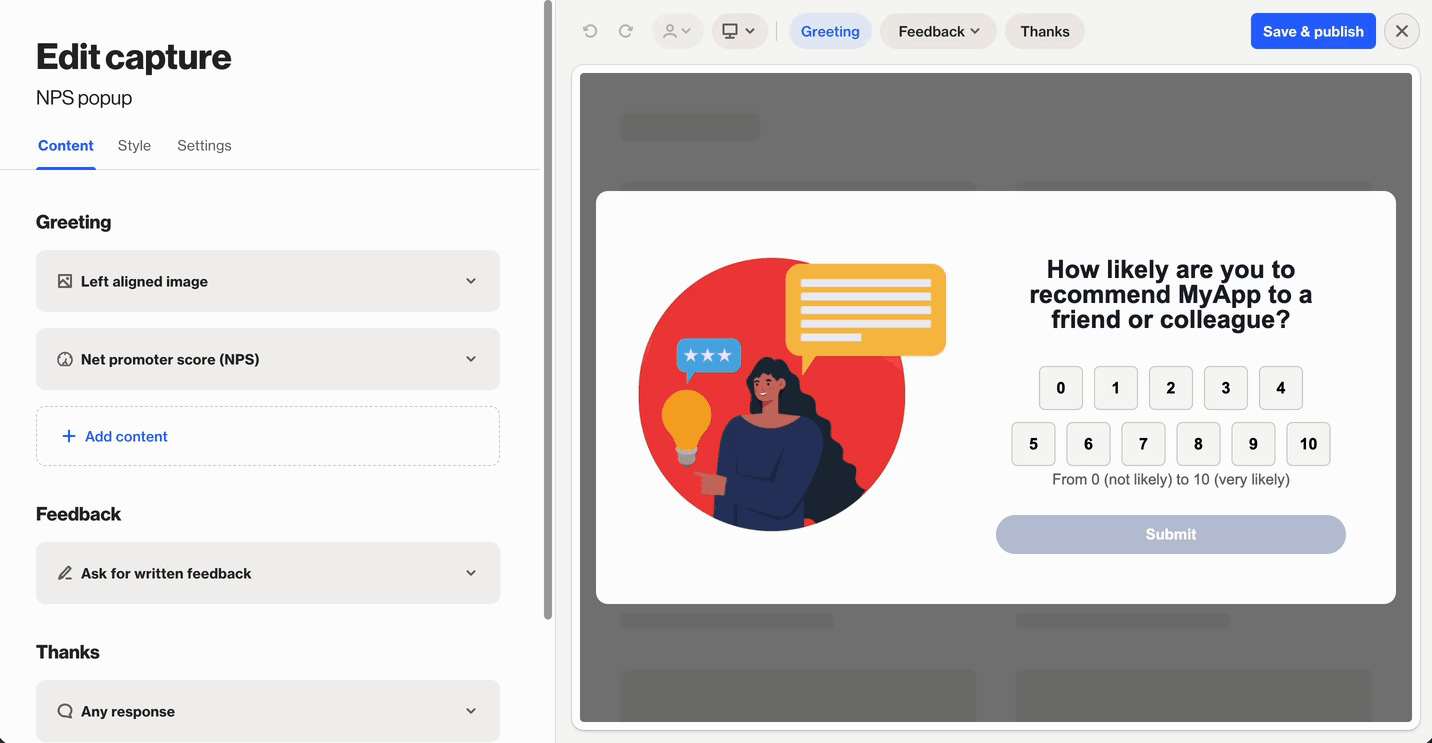Image resolution: width=1432 pixels, height=743 pixels.
Task: Close the capture editor with X icon
Action: point(1401,31)
